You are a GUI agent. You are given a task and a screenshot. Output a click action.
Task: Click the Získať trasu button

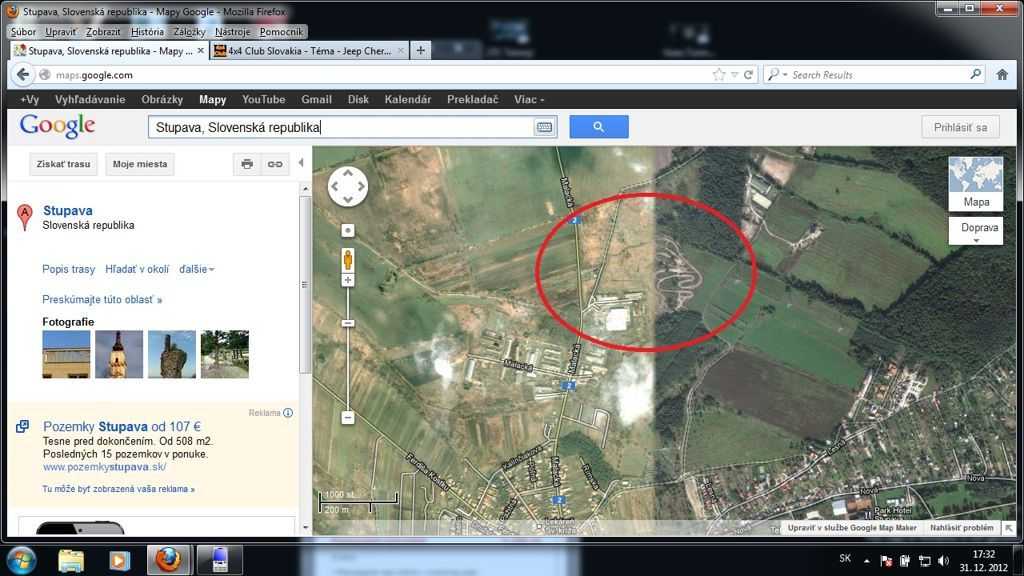tap(63, 164)
